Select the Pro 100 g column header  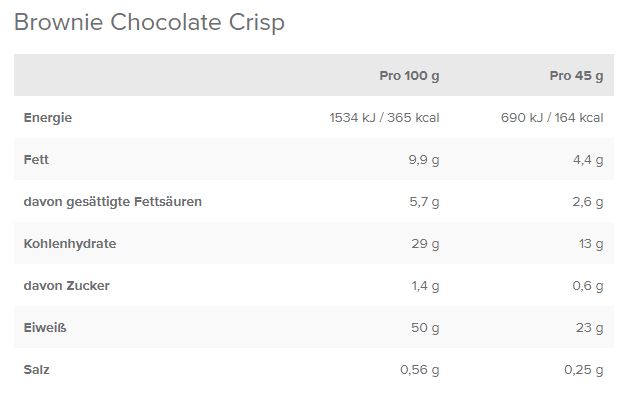pyautogui.click(x=409, y=75)
